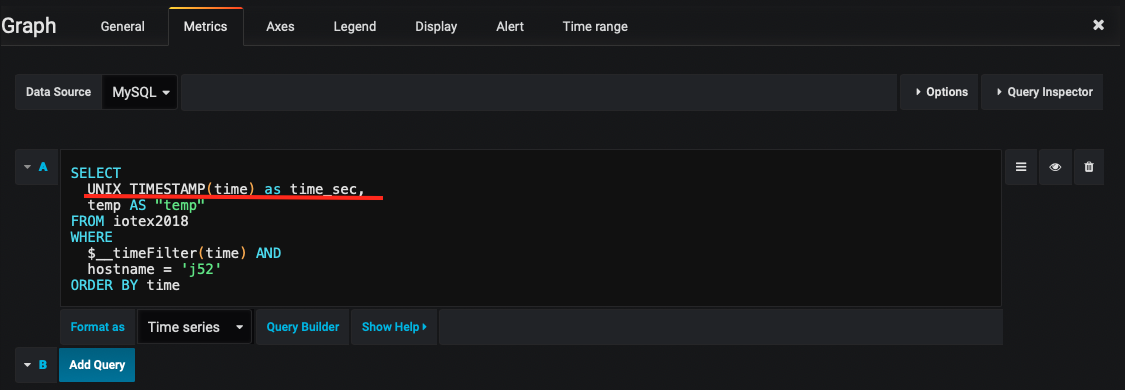
Task: Click the Add Query button
Action: (x=97, y=365)
